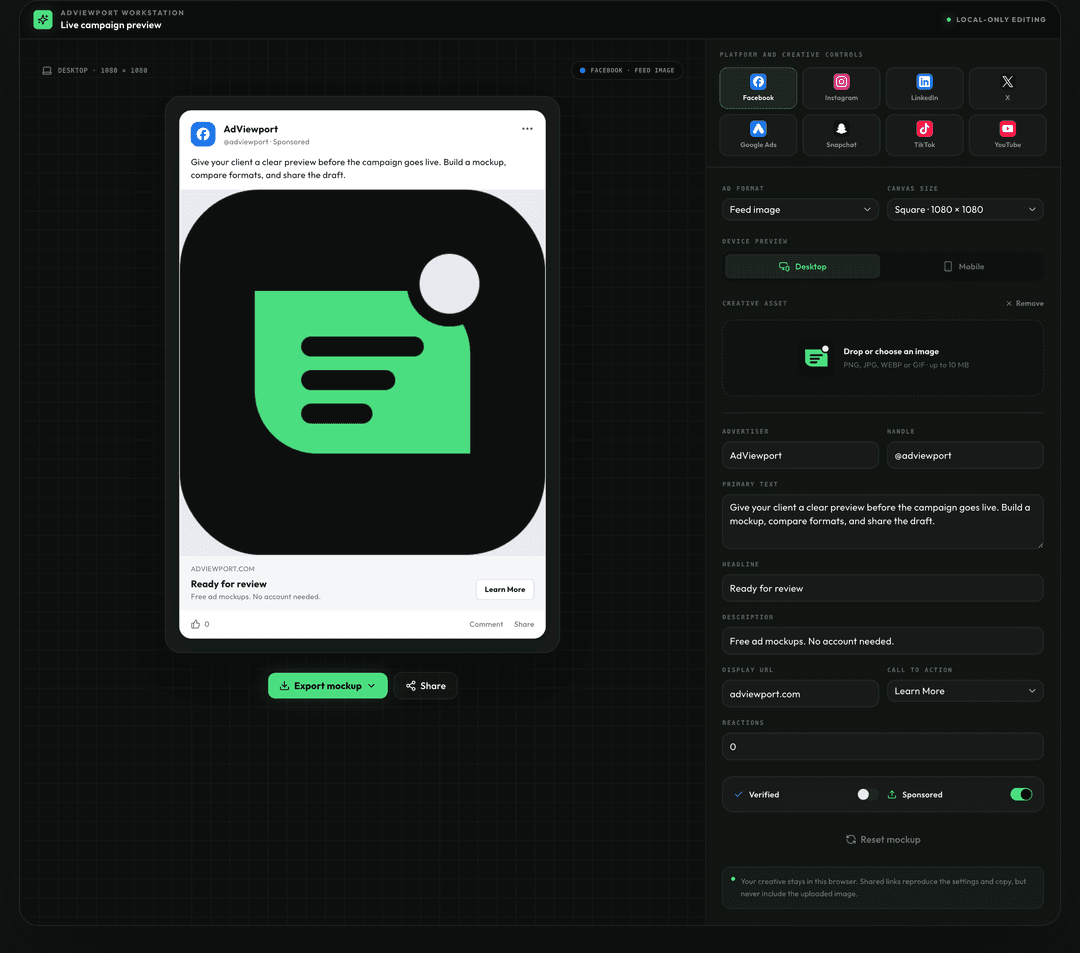The height and width of the screenshot is (953, 1080).
Task: Open the three-dot menu on ad preview
Action: pyautogui.click(x=527, y=129)
